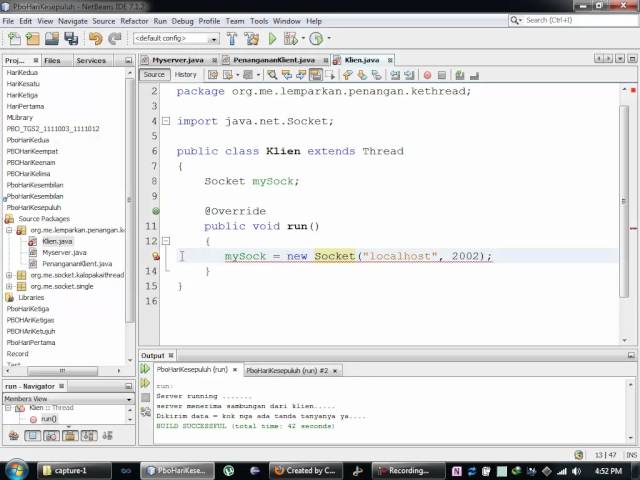The height and width of the screenshot is (480, 640).
Task: Open the Tools menu
Action: [259, 21]
